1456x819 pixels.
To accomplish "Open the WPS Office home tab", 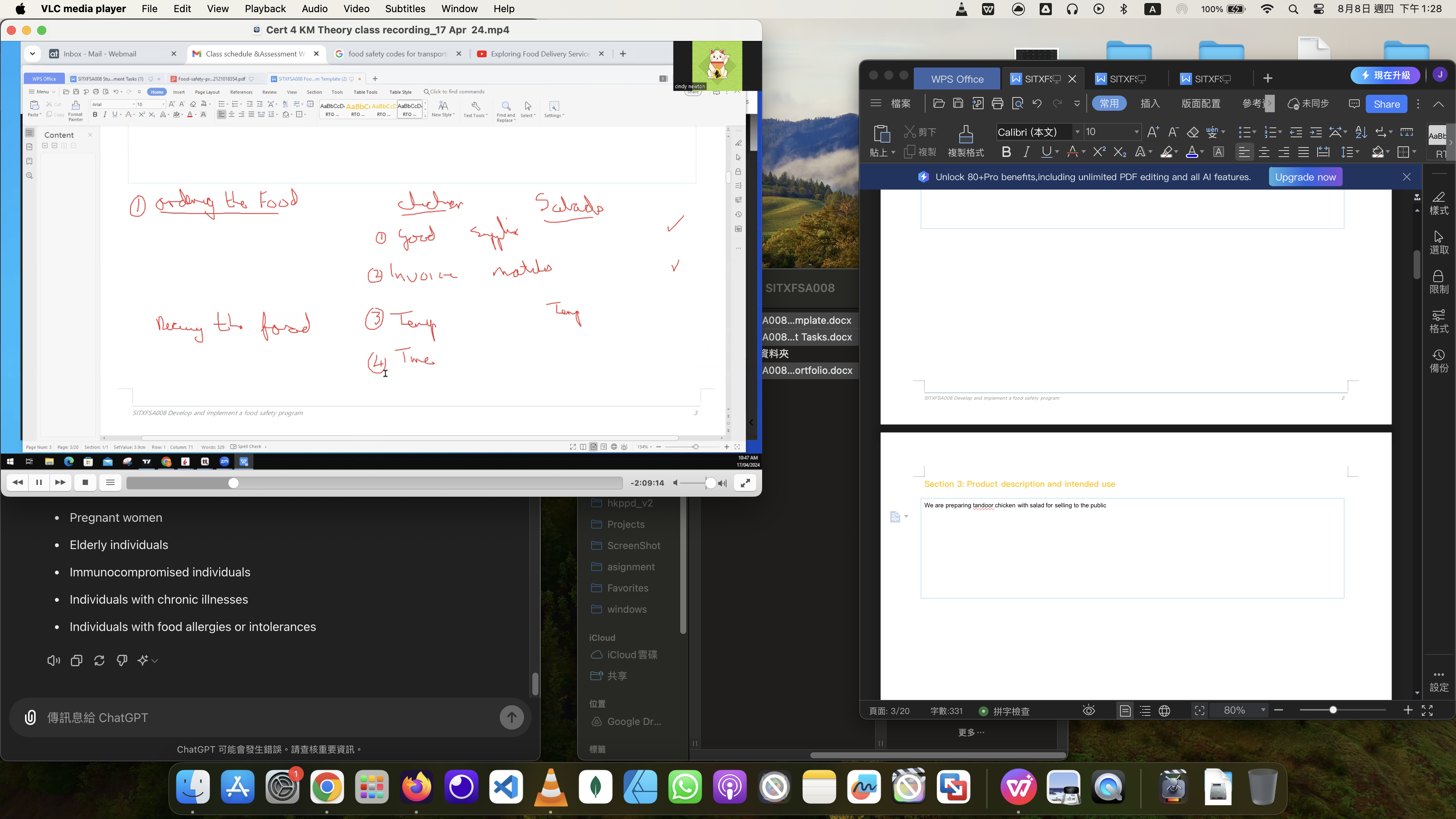I will tap(957, 79).
